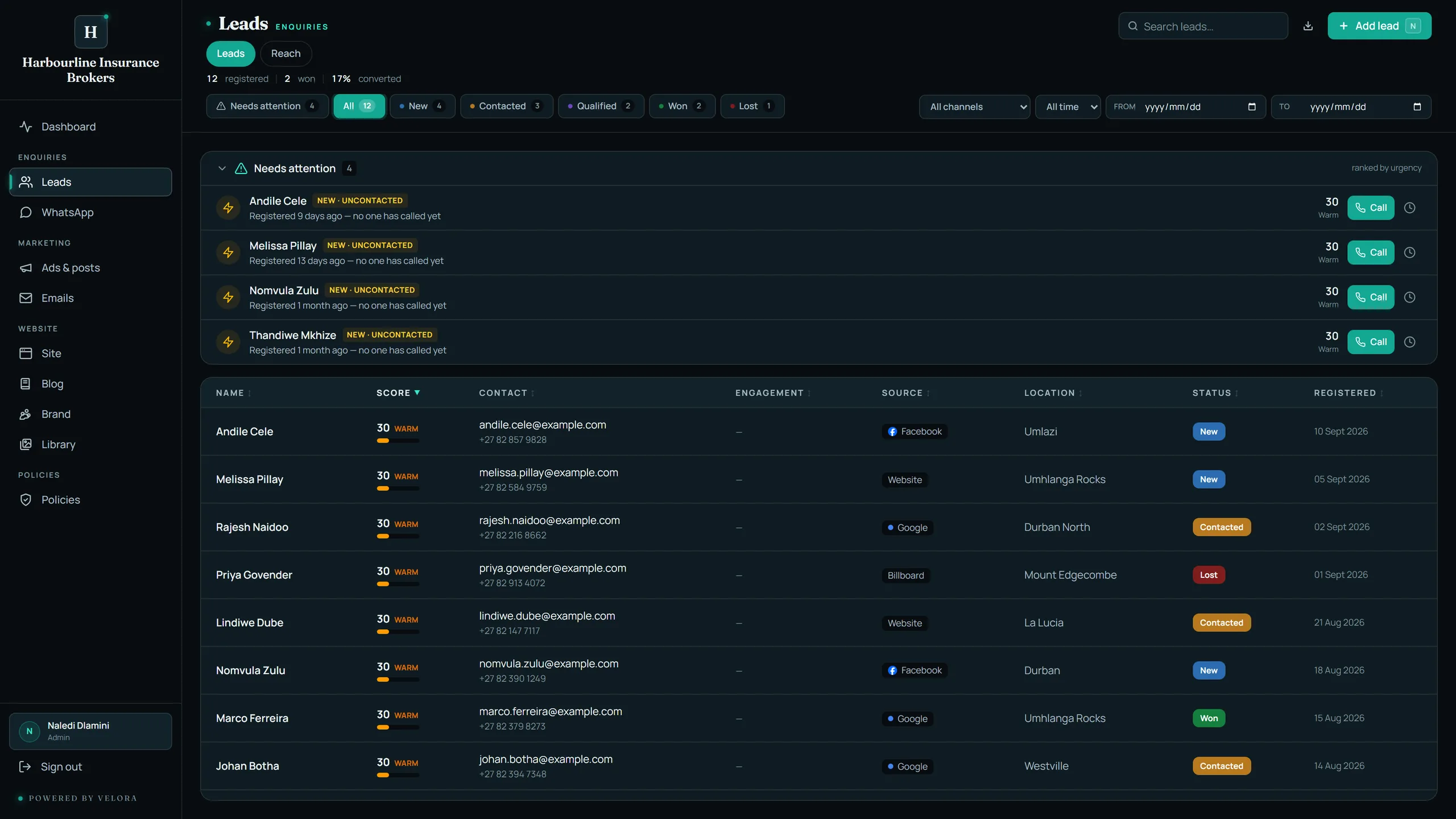Open the Library section
This screenshot has height=819, width=1456.
(90, 444)
